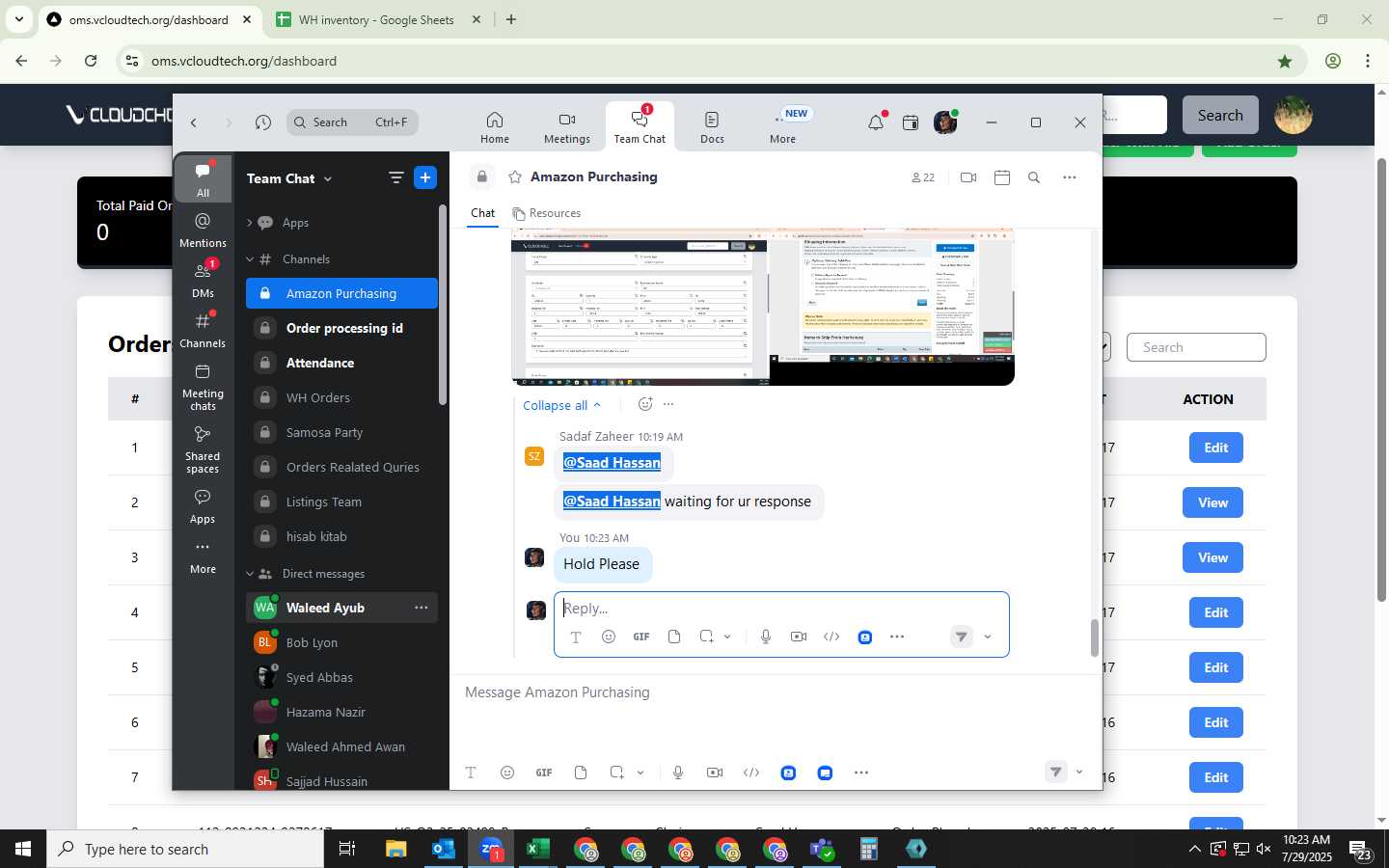Open Shared spaces in the sidebar
This screenshot has height=868, width=1389.
click(203, 449)
